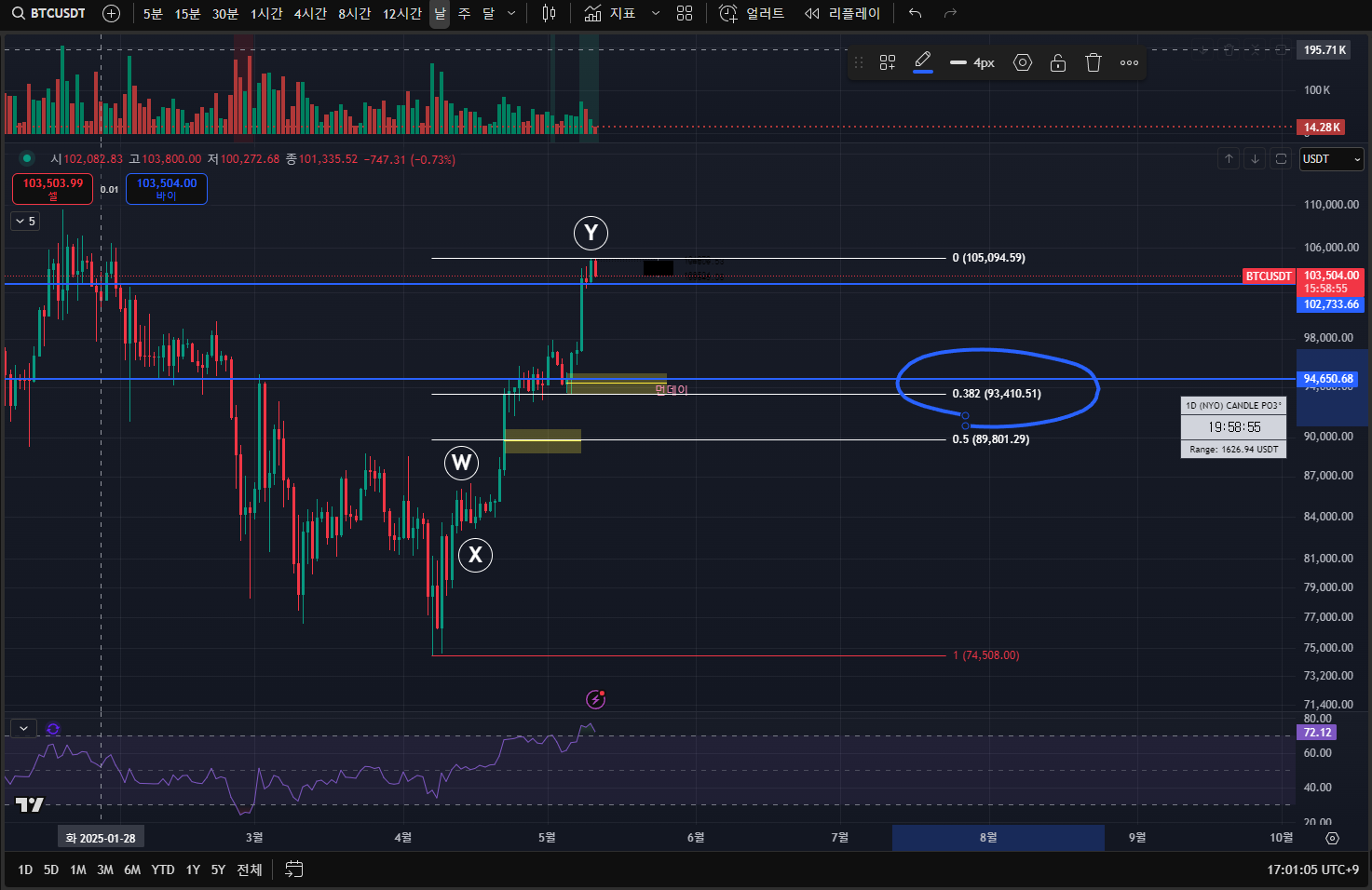Grab the drawing toolbar drag handle
Viewport: 1372px width, 890px height.
click(859, 62)
